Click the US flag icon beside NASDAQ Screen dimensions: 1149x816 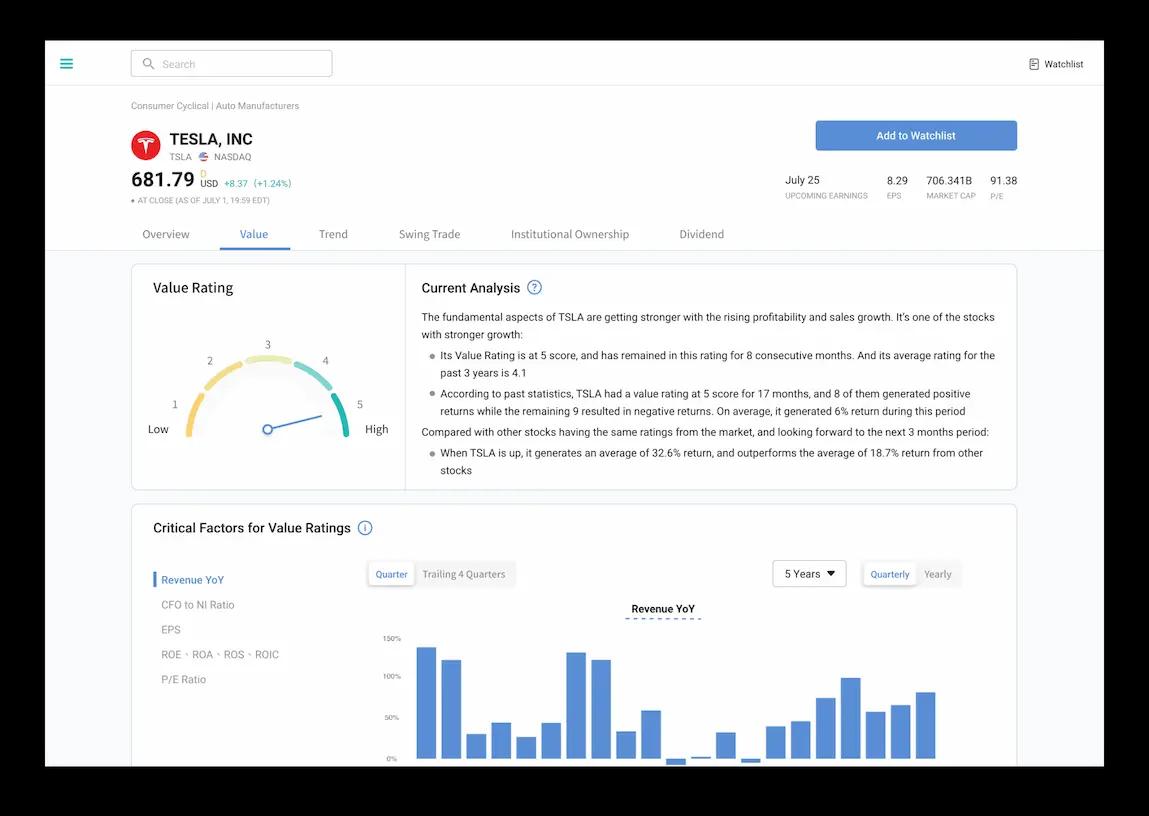(x=204, y=157)
